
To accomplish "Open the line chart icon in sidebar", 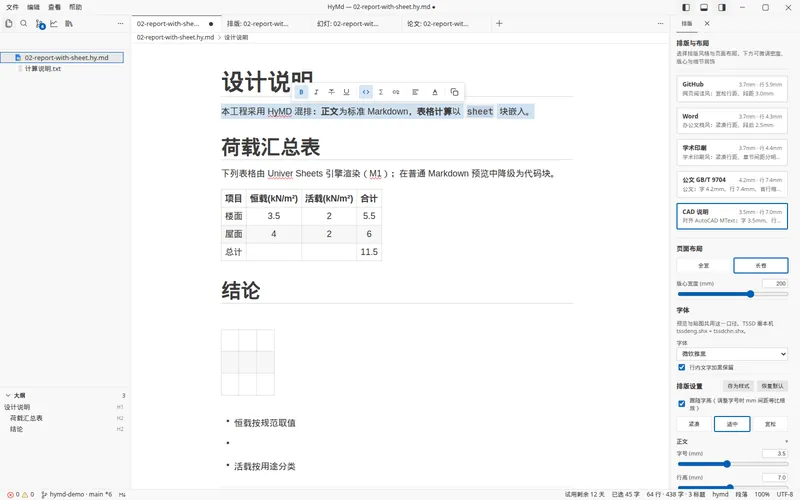I will [54, 23].
